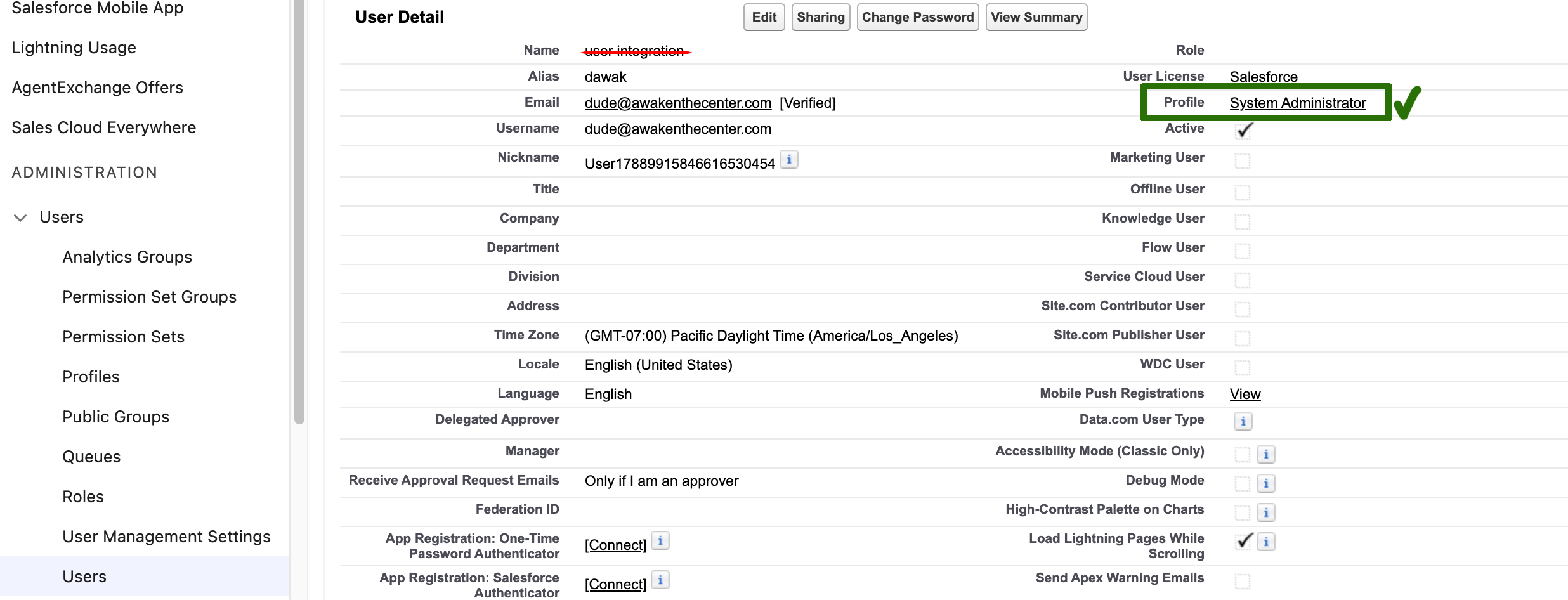Collapse the Users section chevron

20,218
